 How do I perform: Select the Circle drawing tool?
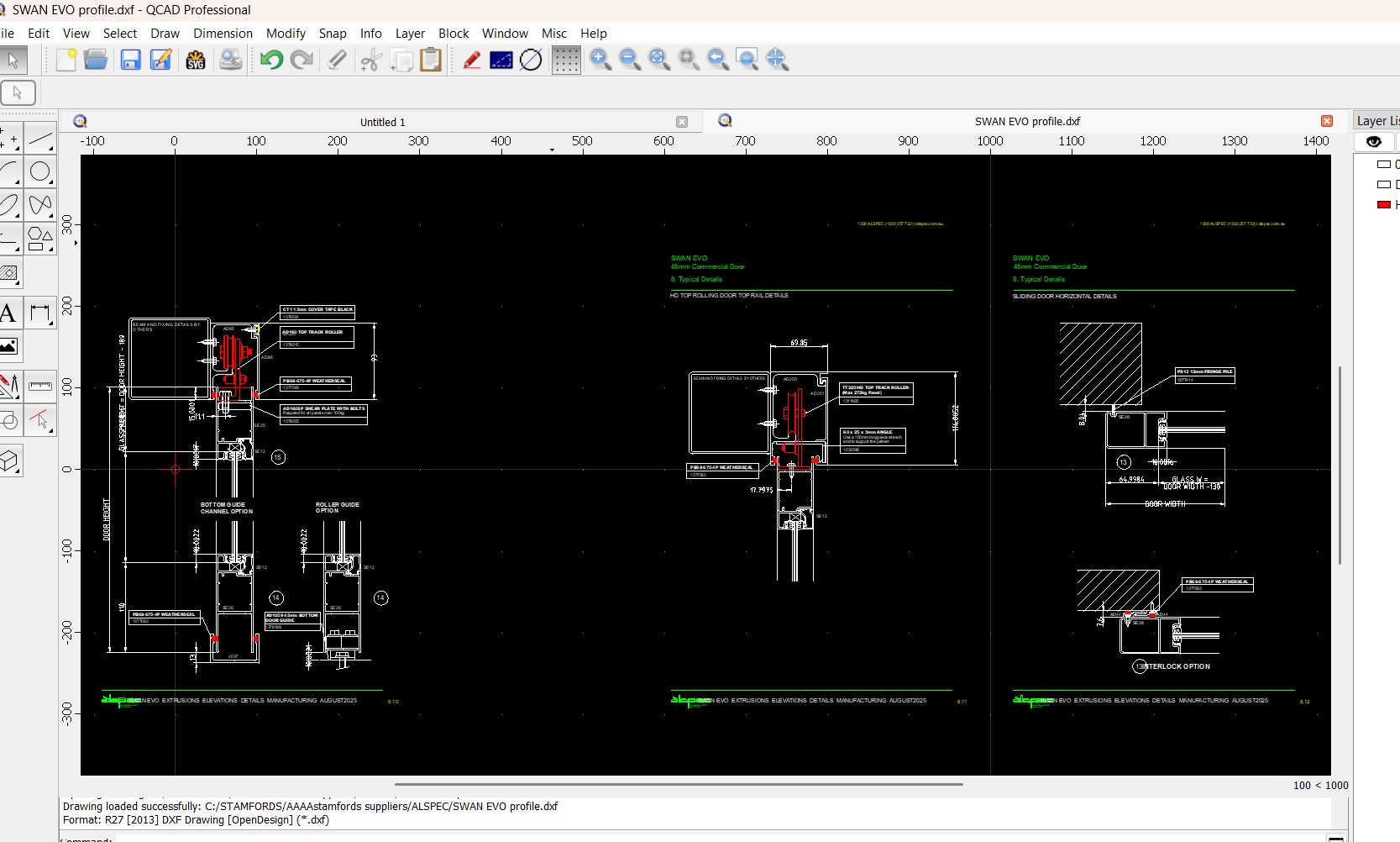[39, 172]
